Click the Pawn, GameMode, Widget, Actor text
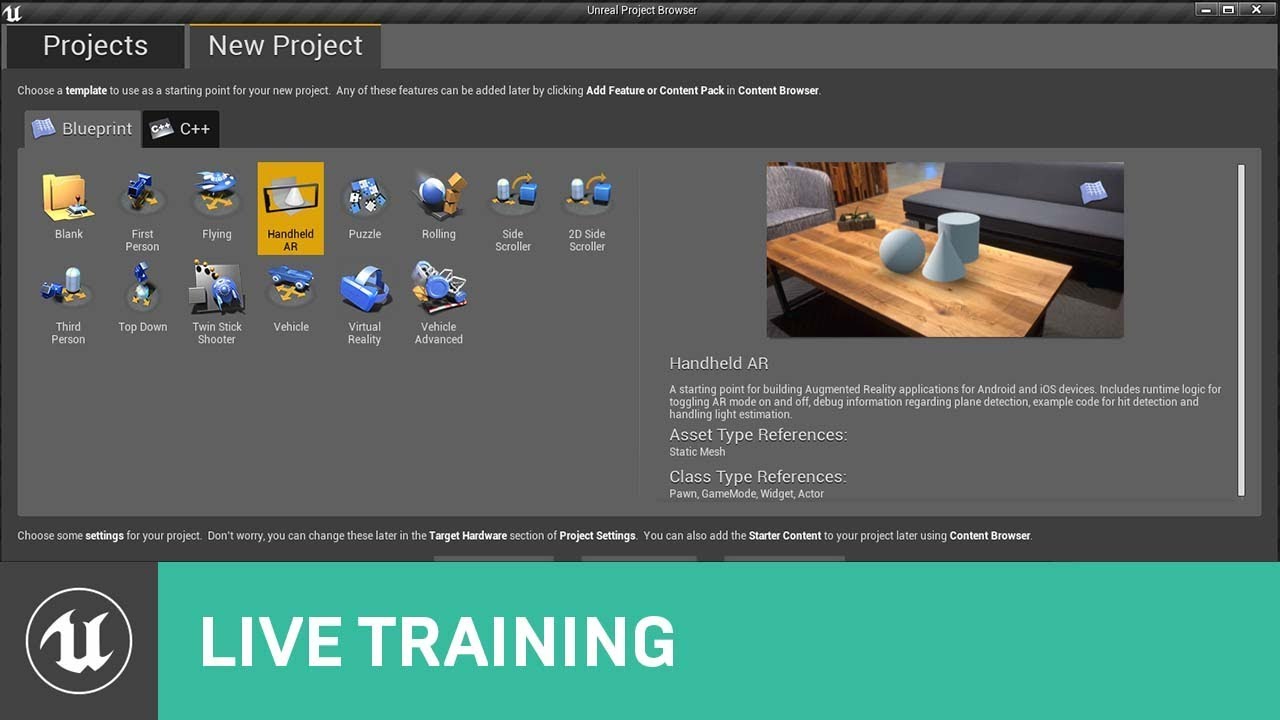The image size is (1280, 720). click(x=747, y=494)
